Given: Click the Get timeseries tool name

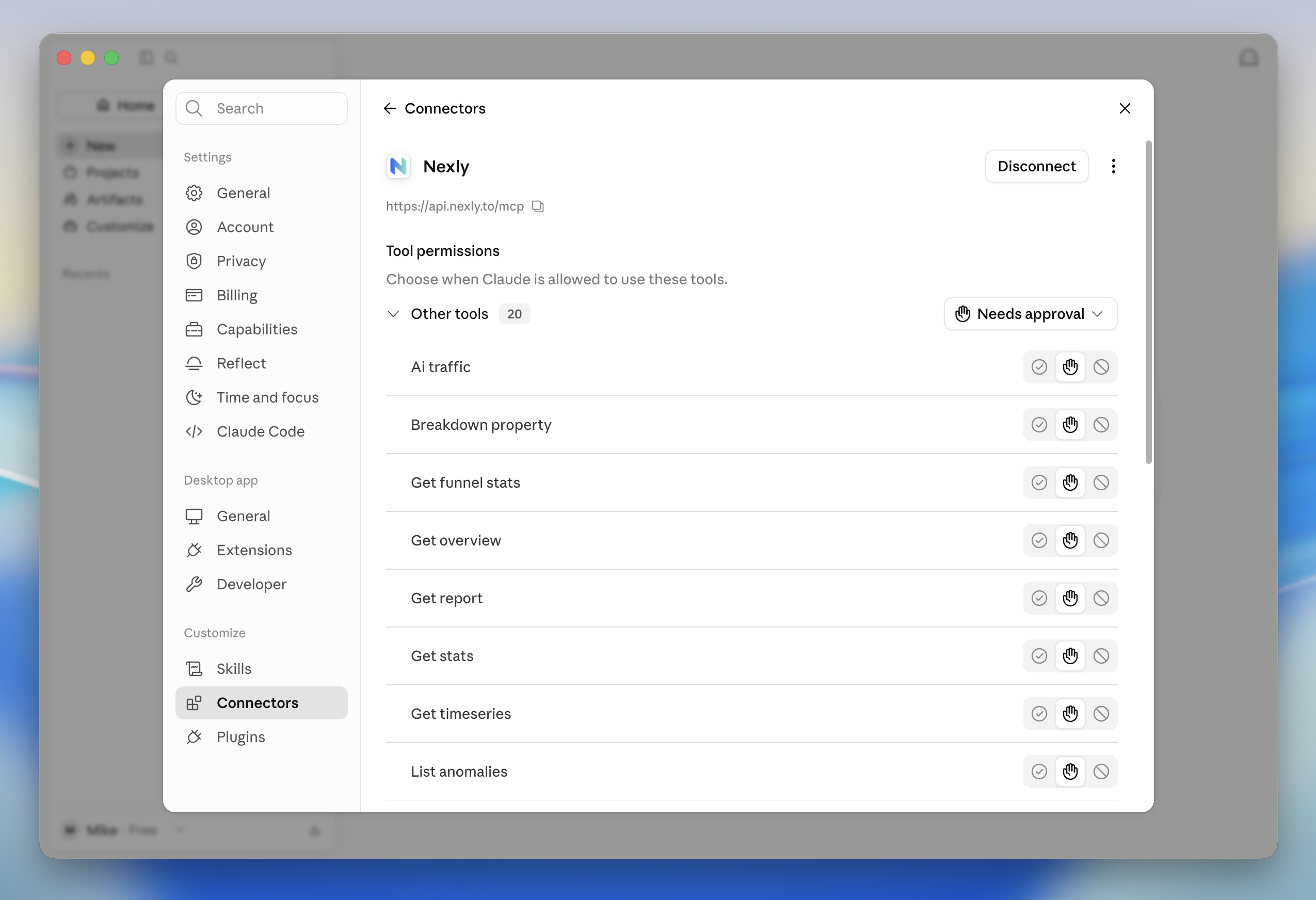Looking at the screenshot, I should (461, 714).
